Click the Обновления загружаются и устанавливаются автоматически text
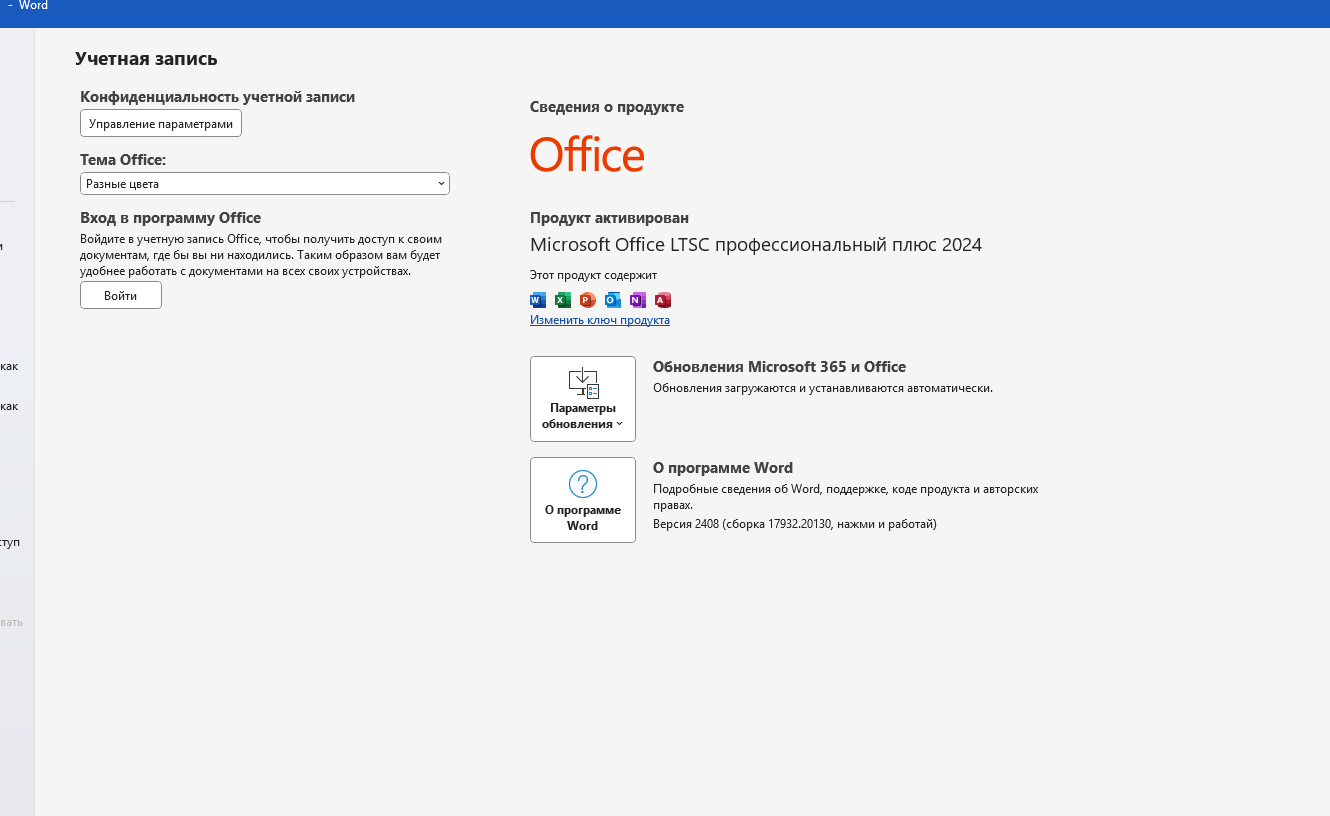This screenshot has width=1330, height=816. pos(823,388)
